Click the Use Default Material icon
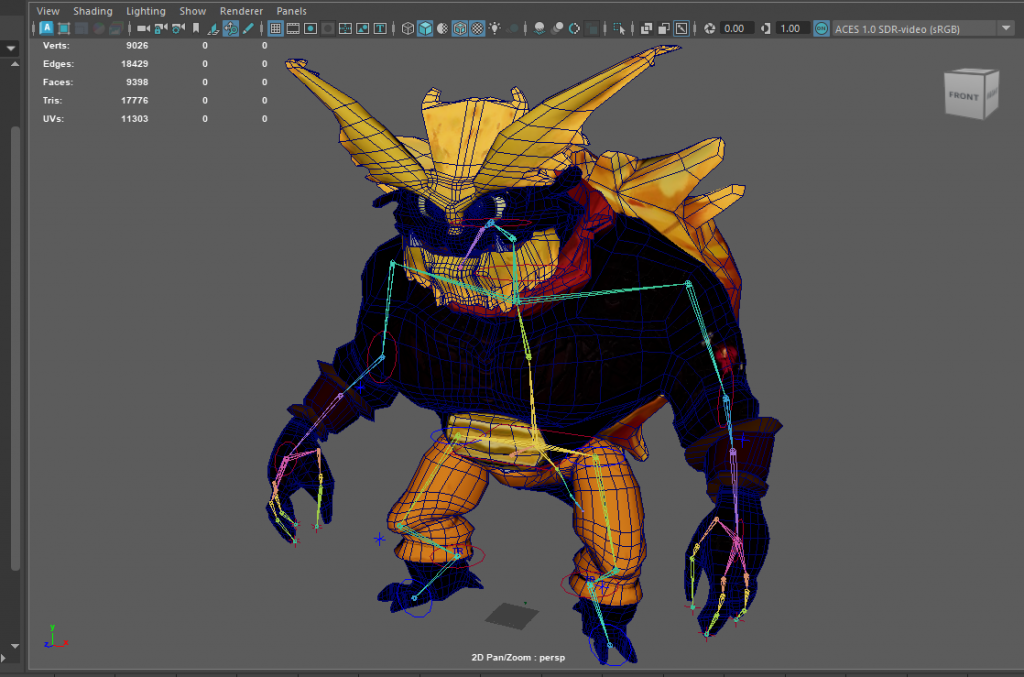Viewport: 1024px width, 677px height. click(442, 28)
